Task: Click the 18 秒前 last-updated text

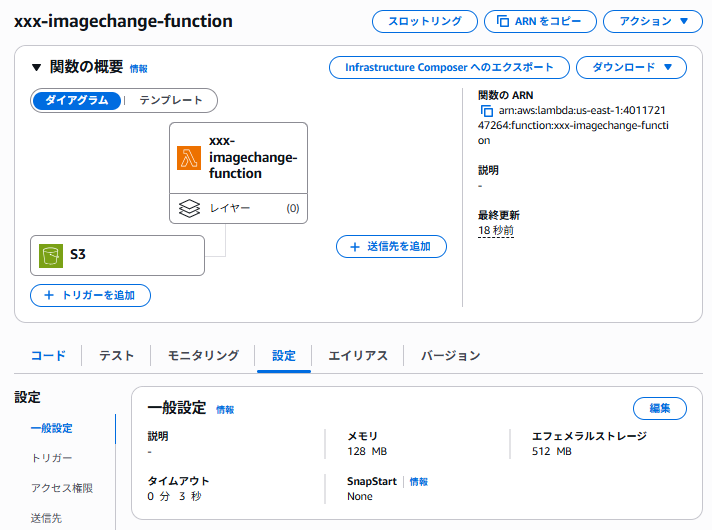Action: pos(496,231)
